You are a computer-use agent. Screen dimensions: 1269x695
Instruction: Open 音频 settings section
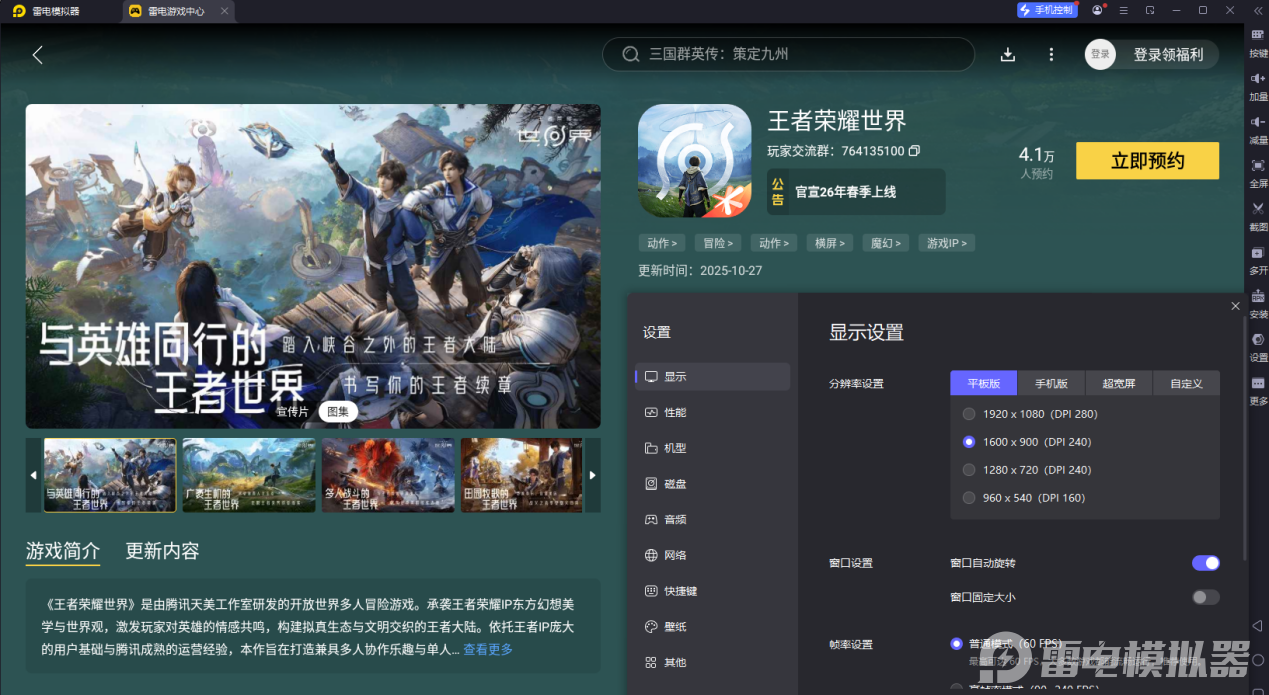tap(713, 520)
